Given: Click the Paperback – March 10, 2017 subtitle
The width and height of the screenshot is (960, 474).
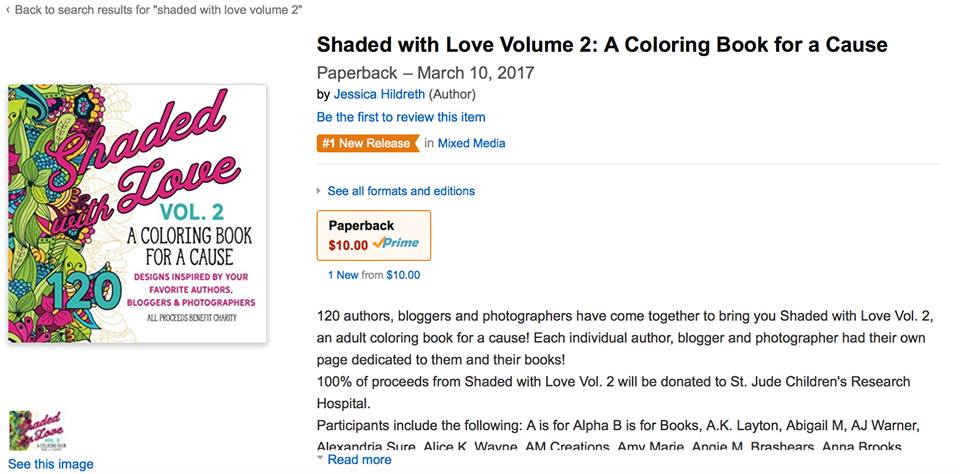Looking at the screenshot, I should [x=426, y=73].
